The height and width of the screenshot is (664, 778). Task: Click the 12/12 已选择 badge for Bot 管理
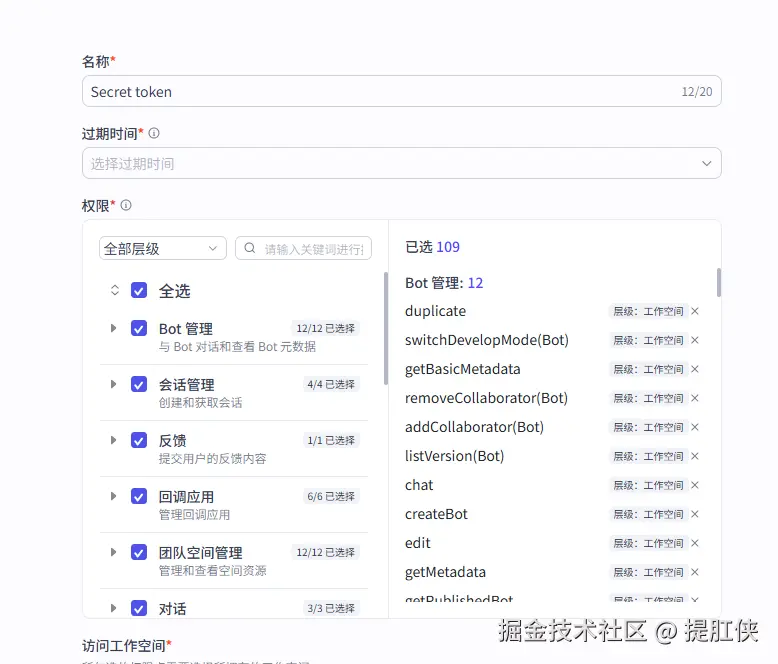(325, 328)
